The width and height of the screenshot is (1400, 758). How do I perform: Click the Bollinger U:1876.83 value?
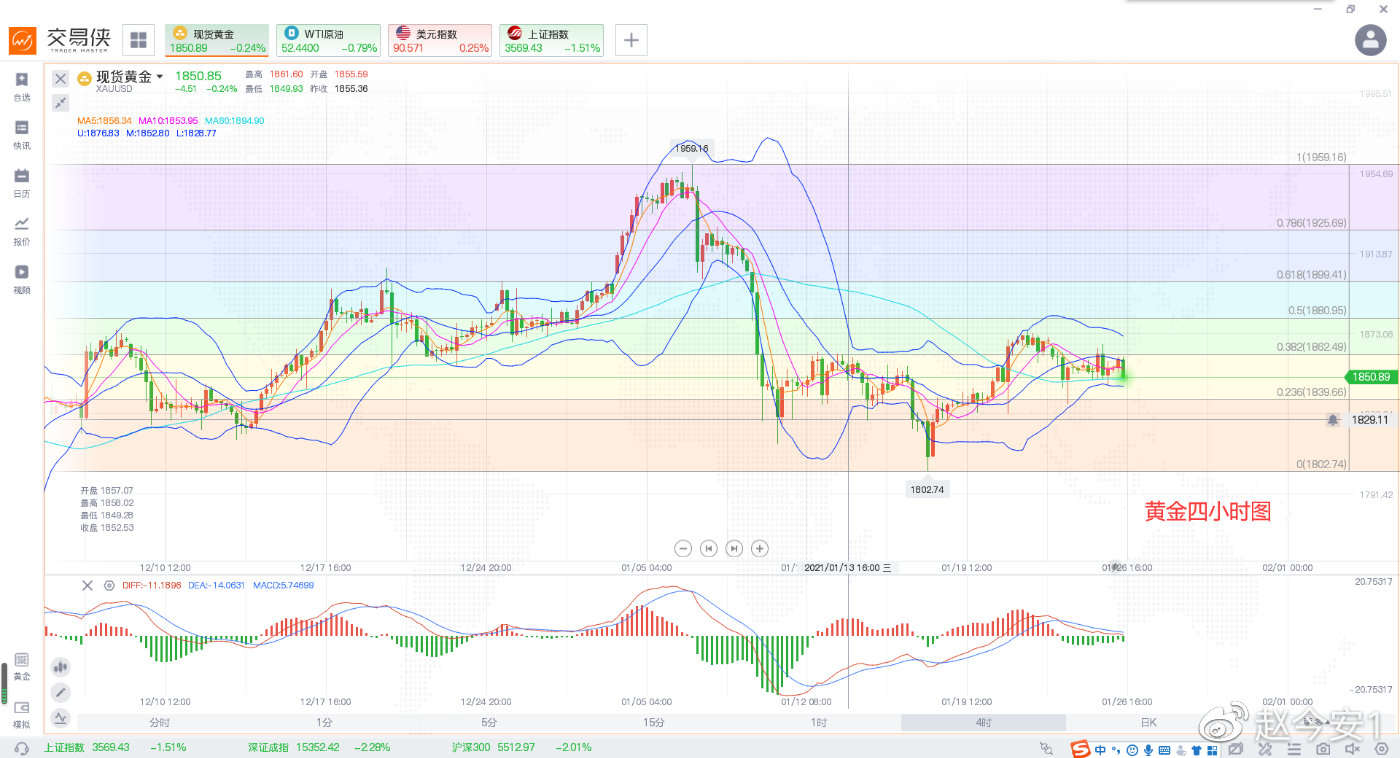click(x=98, y=132)
